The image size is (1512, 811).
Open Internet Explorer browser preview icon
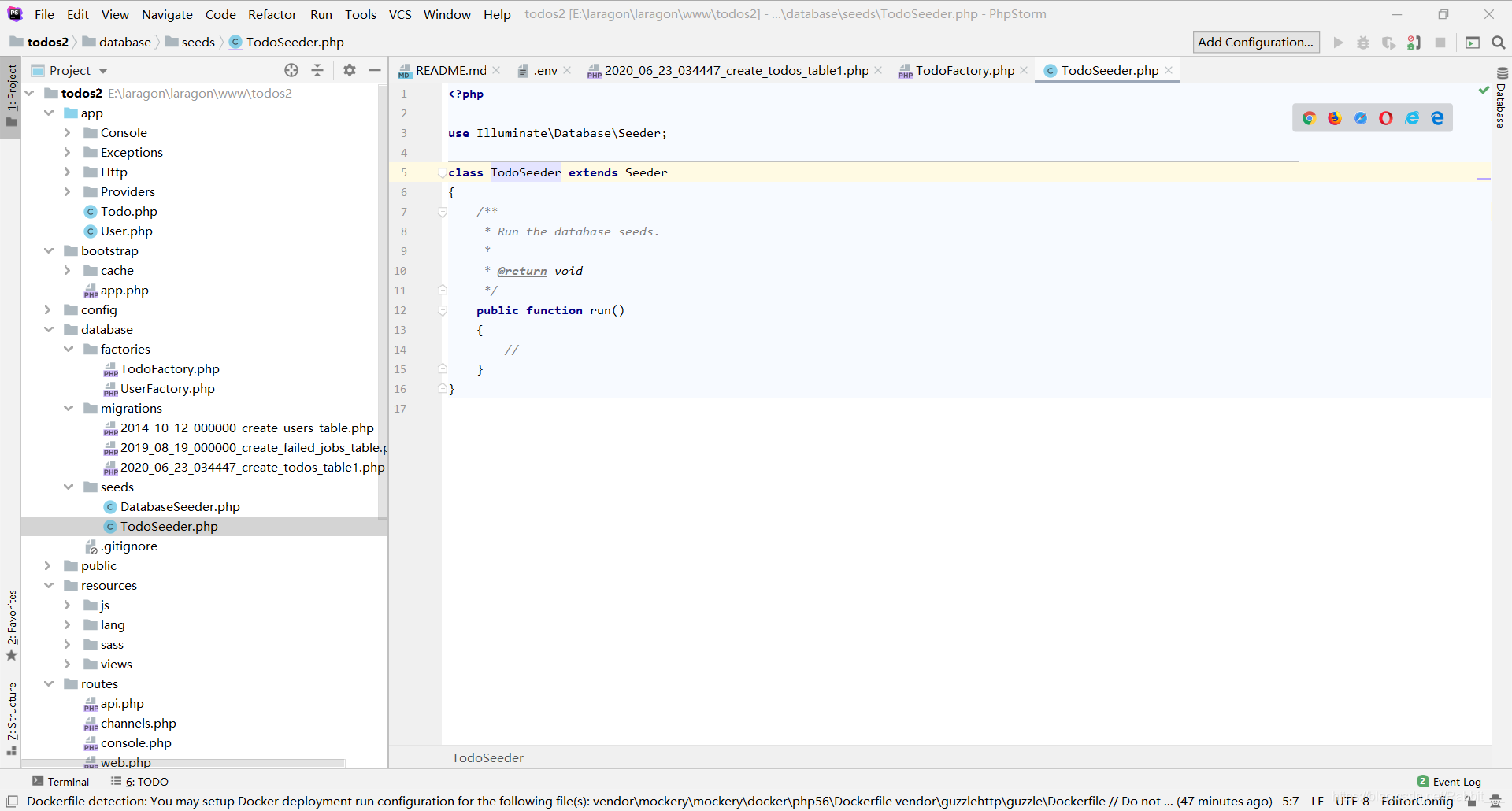(x=1412, y=118)
